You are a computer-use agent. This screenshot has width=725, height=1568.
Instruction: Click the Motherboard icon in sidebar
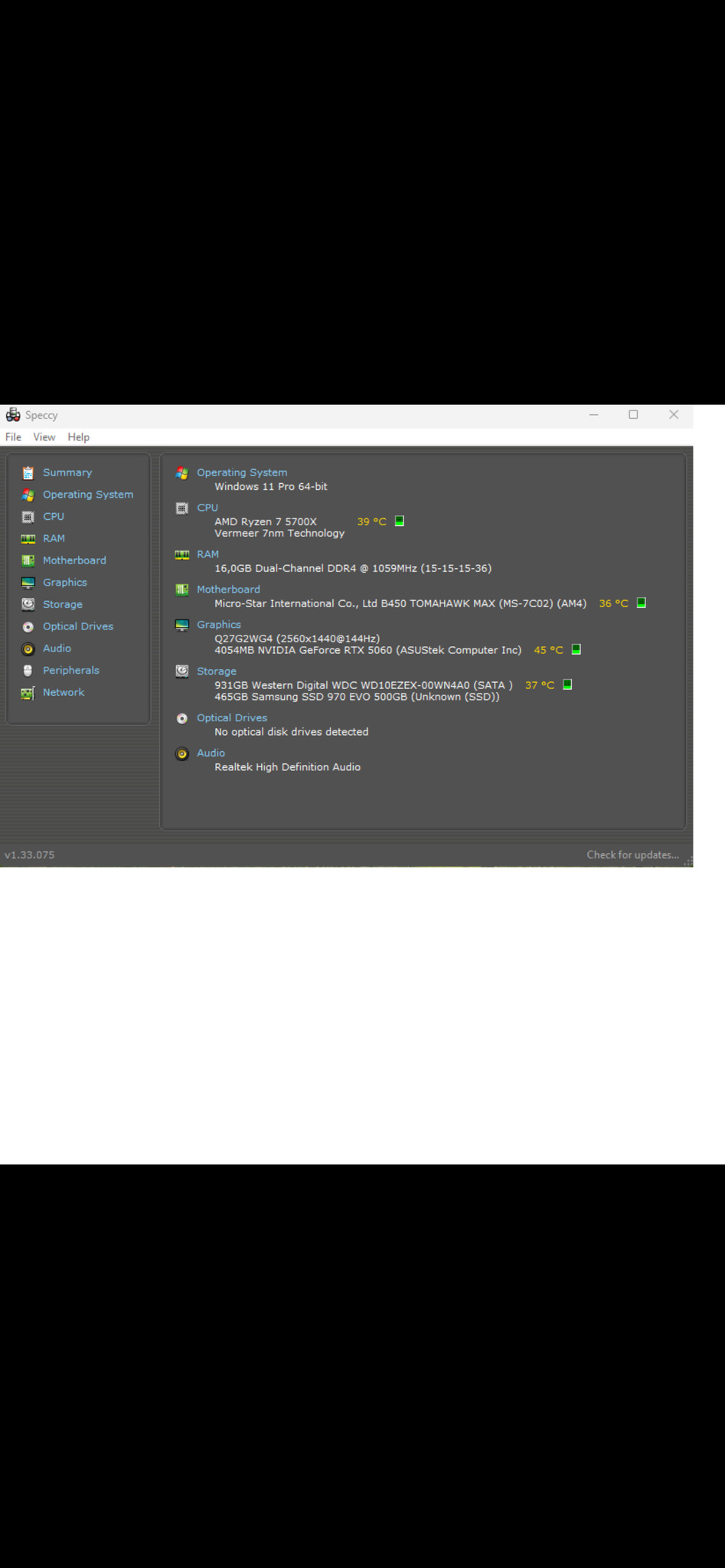[x=28, y=560]
